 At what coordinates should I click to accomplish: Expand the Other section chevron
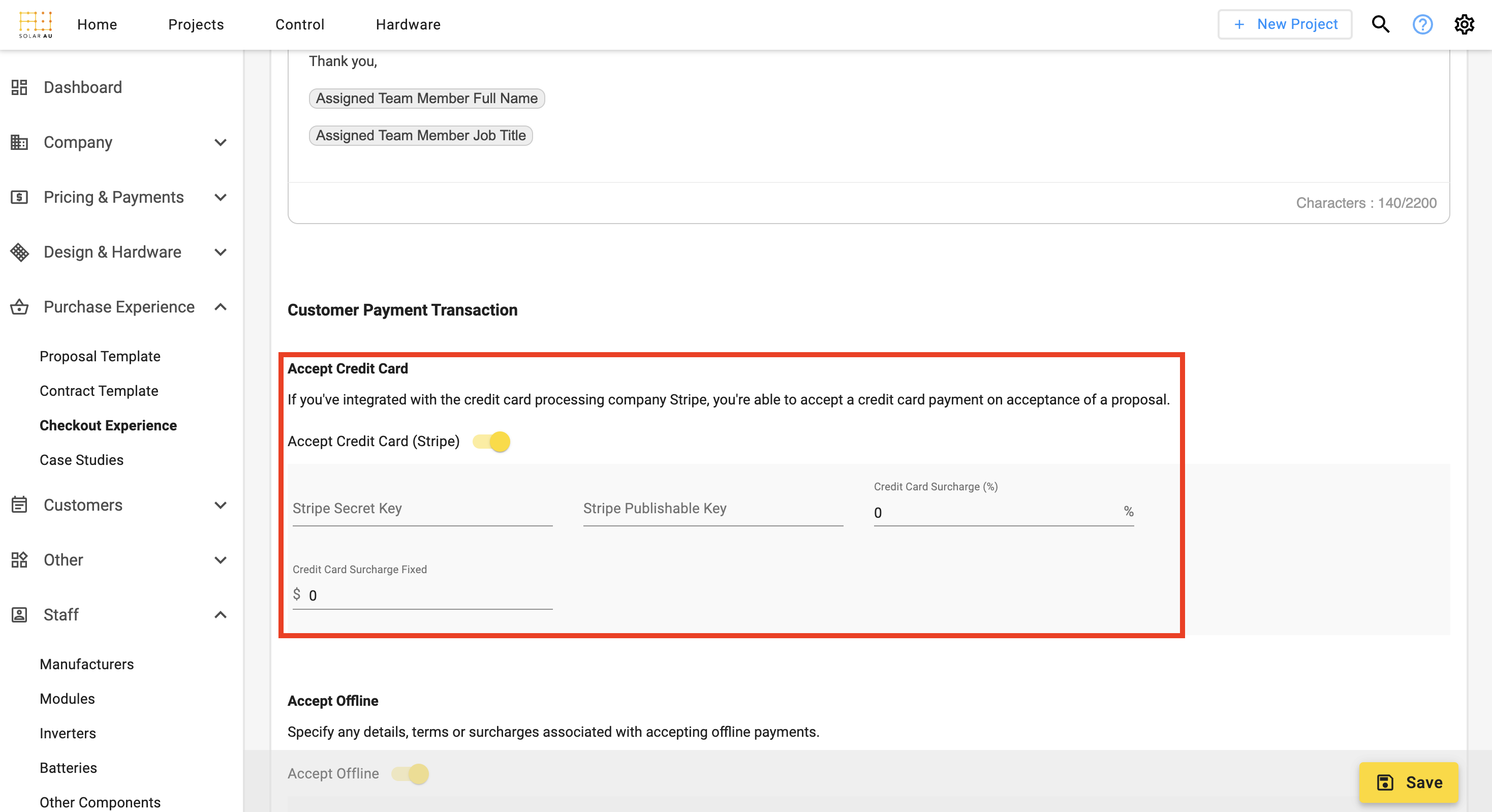tap(220, 560)
